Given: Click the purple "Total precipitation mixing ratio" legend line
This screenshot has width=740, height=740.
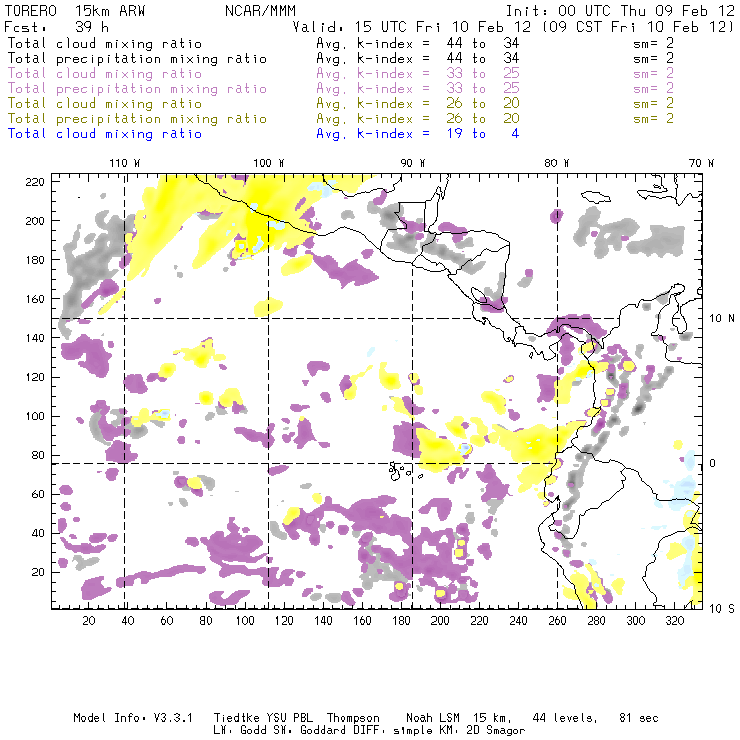Looking at the screenshot, I should click(137, 89).
